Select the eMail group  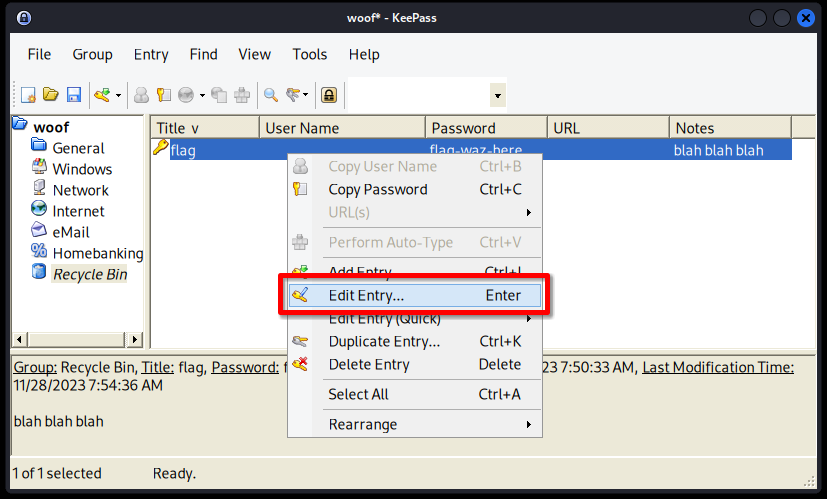(x=71, y=233)
